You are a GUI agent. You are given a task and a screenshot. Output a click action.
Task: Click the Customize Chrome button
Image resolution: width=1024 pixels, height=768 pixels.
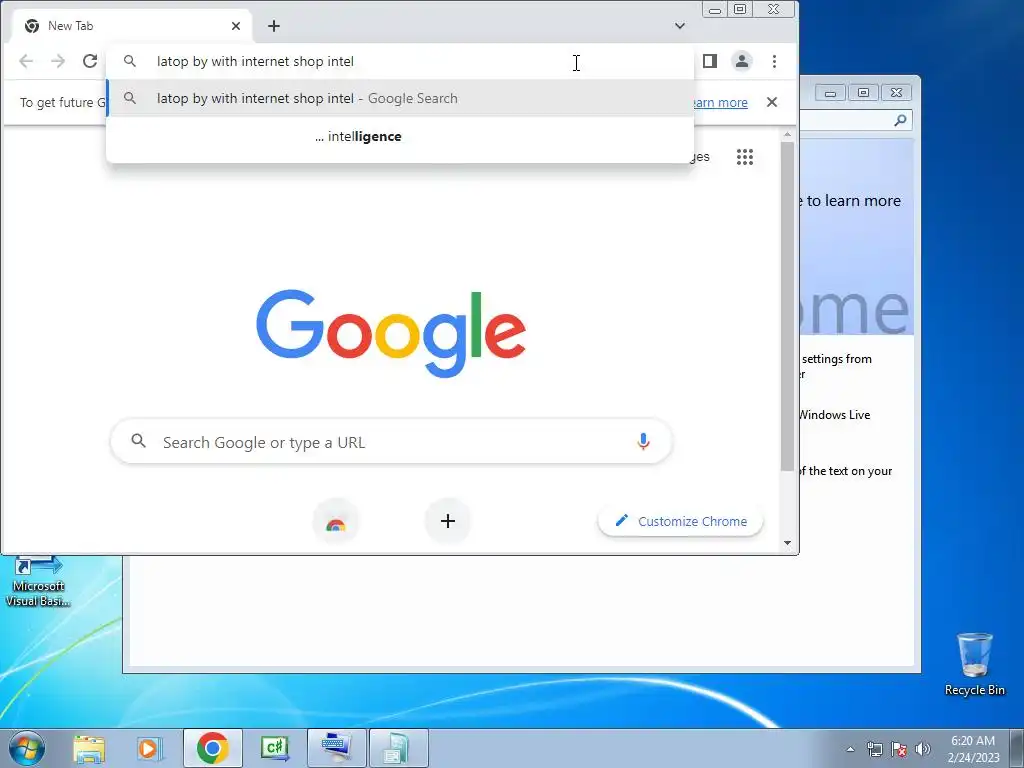(x=680, y=521)
